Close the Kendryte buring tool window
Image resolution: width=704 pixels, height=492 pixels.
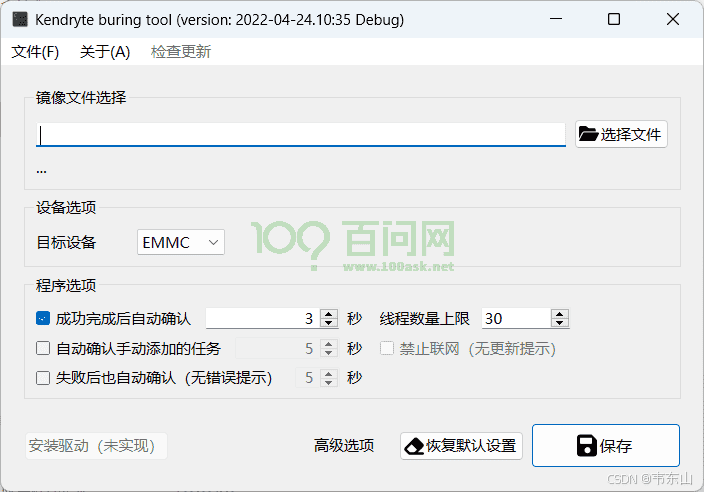[673, 19]
